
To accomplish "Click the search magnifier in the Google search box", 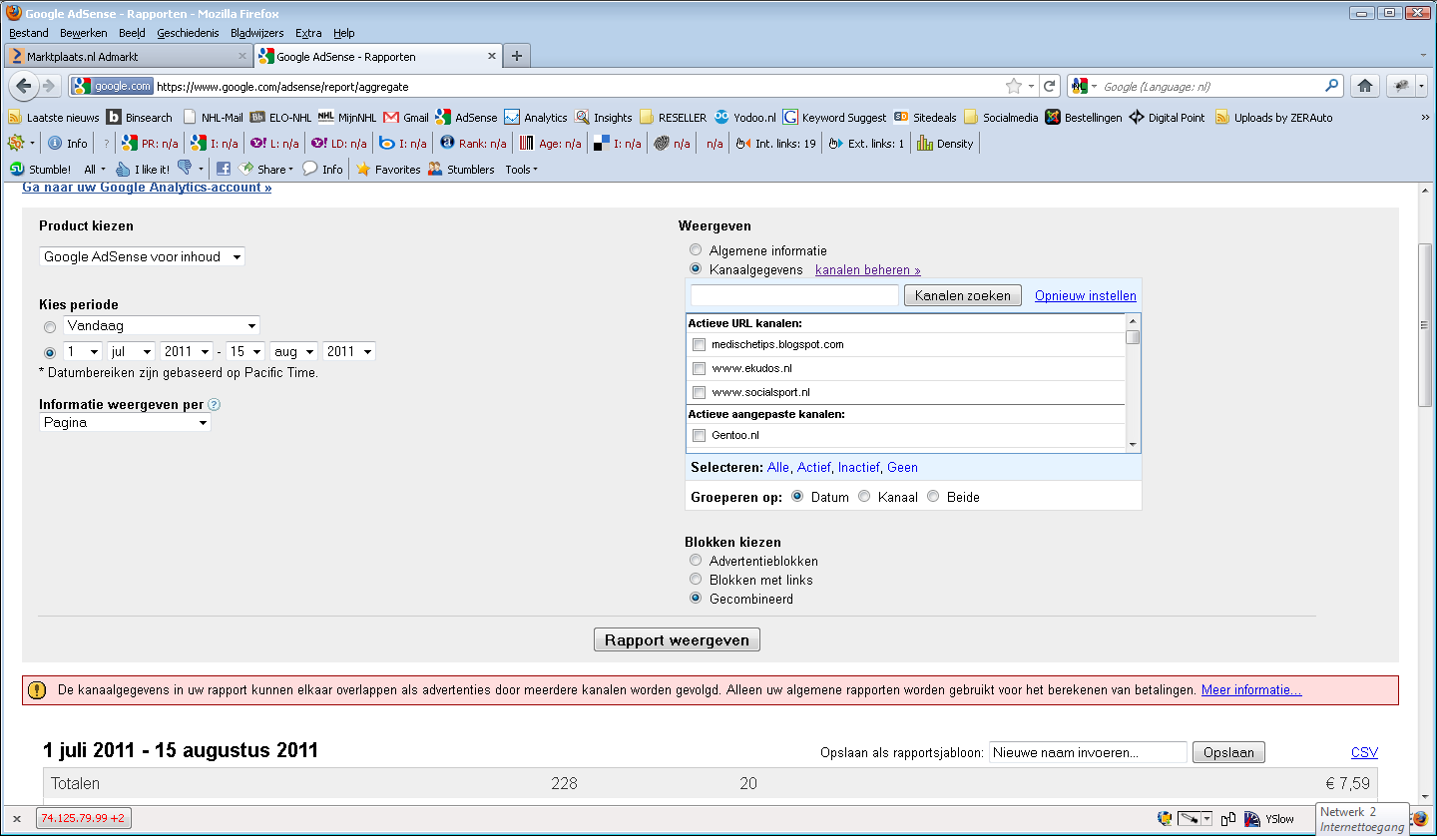I will (1331, 86).
